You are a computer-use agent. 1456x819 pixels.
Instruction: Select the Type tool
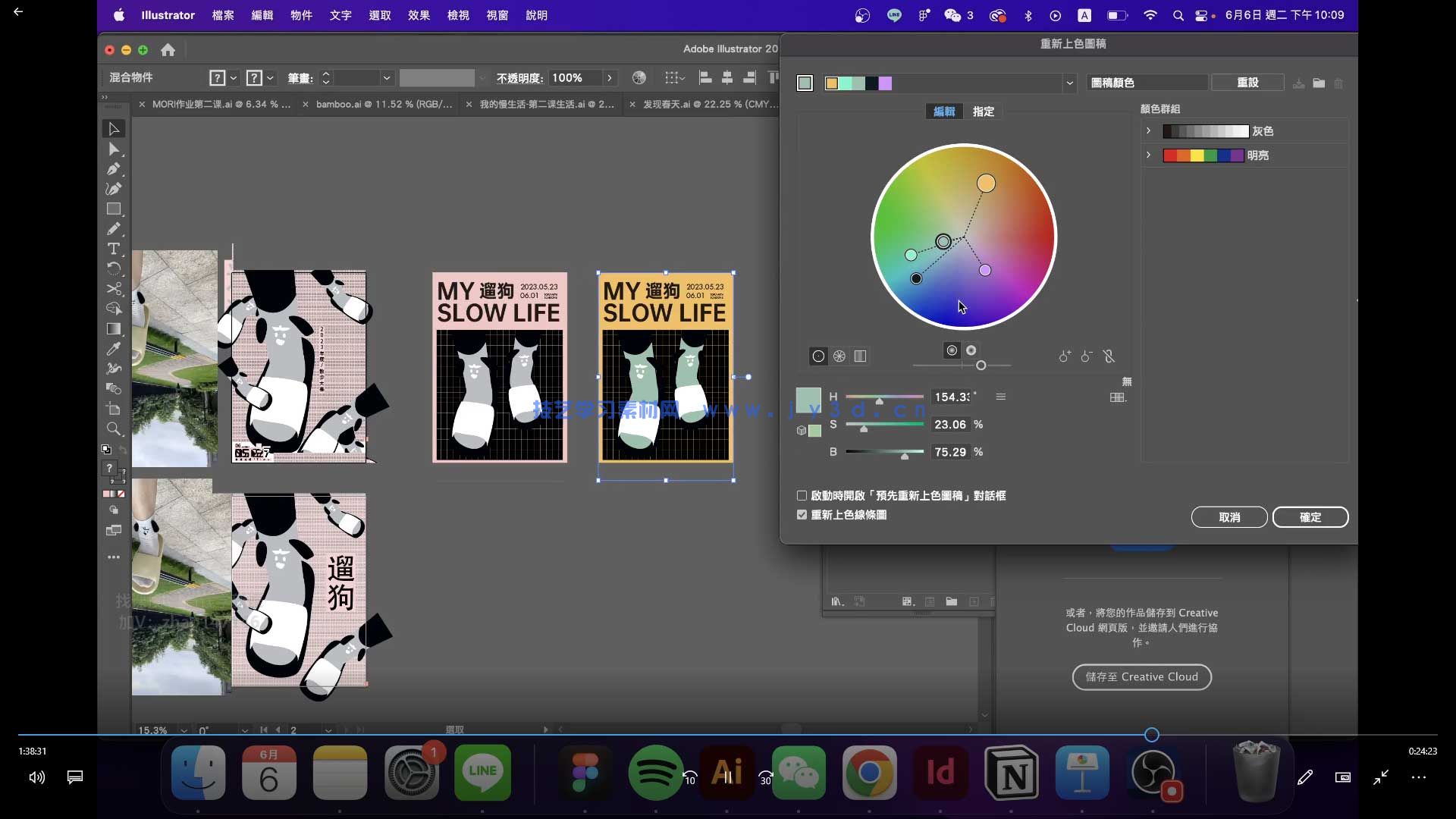[114, 249]
